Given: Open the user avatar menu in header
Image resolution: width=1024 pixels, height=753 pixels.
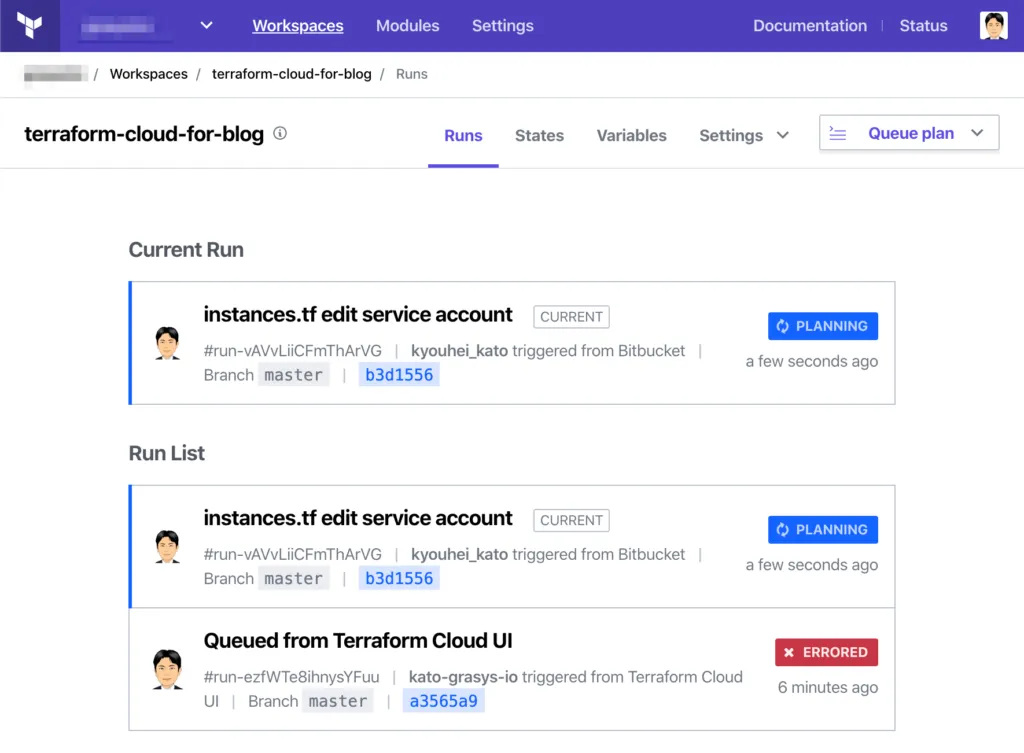Looking at the screenshot, I should 993,25.
